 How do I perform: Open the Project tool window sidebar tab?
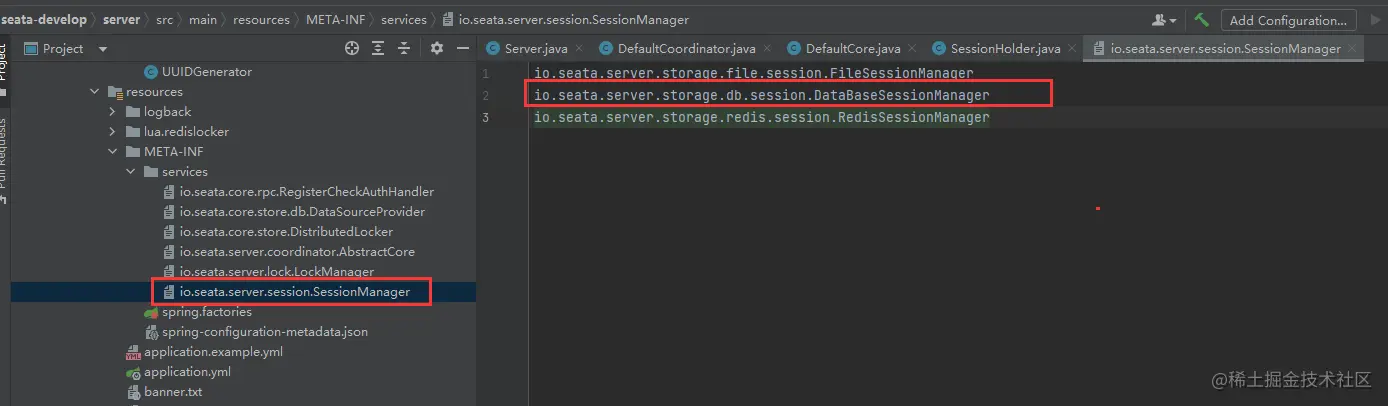tap(3, 62)
